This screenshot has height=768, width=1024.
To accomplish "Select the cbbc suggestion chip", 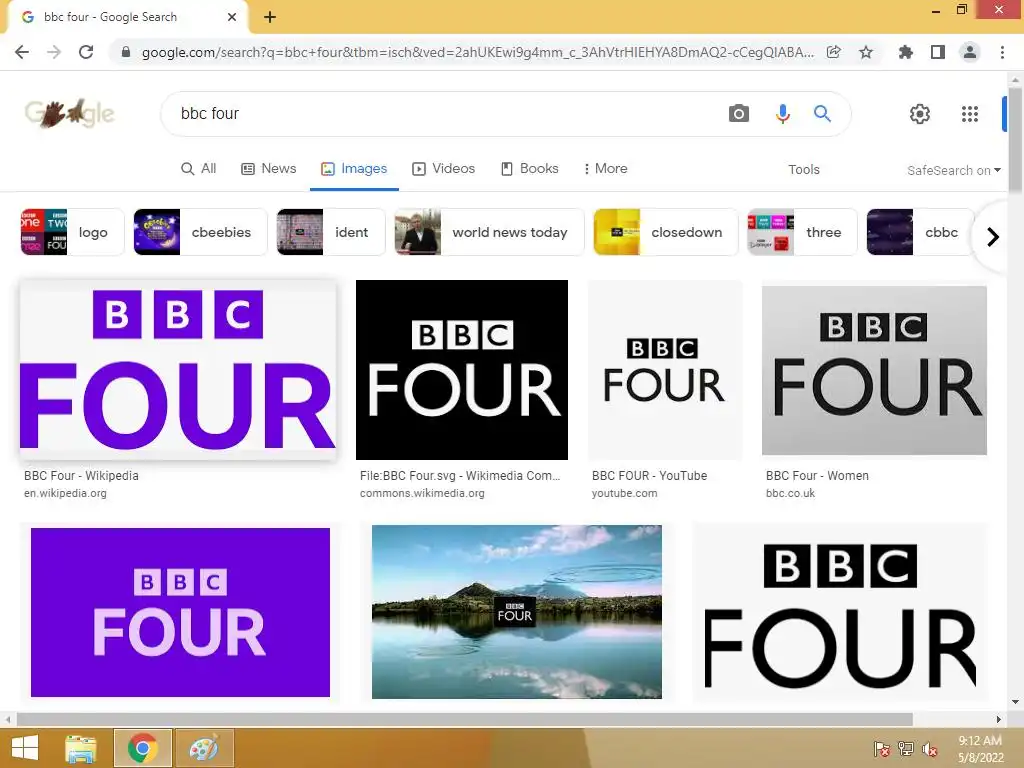I will (920, 232).
